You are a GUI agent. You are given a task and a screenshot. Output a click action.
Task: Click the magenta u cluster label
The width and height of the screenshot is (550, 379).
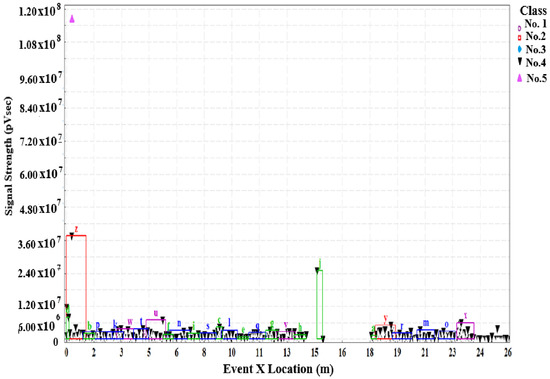point(156,313)
